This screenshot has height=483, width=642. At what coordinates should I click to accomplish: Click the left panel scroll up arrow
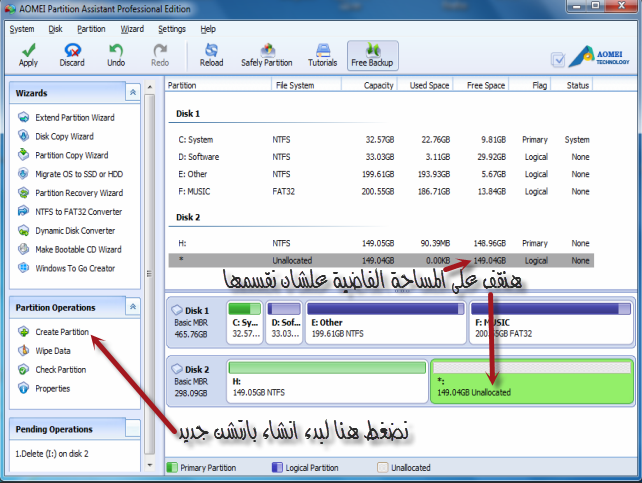[x=150, y=87]
